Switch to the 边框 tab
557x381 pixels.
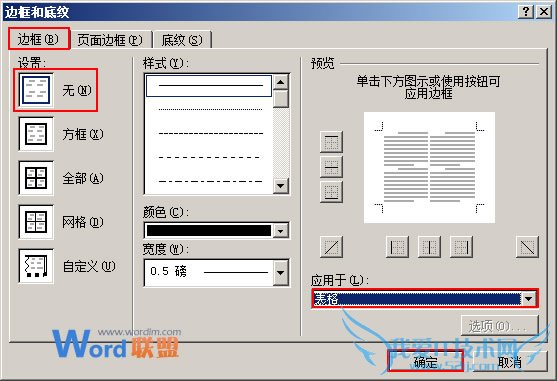click(38, 39)
